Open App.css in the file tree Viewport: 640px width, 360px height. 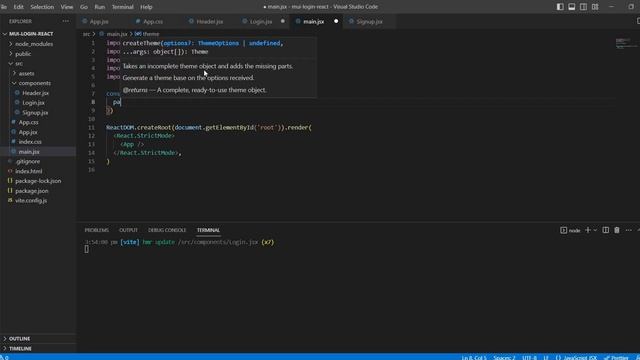click(29, 122)
